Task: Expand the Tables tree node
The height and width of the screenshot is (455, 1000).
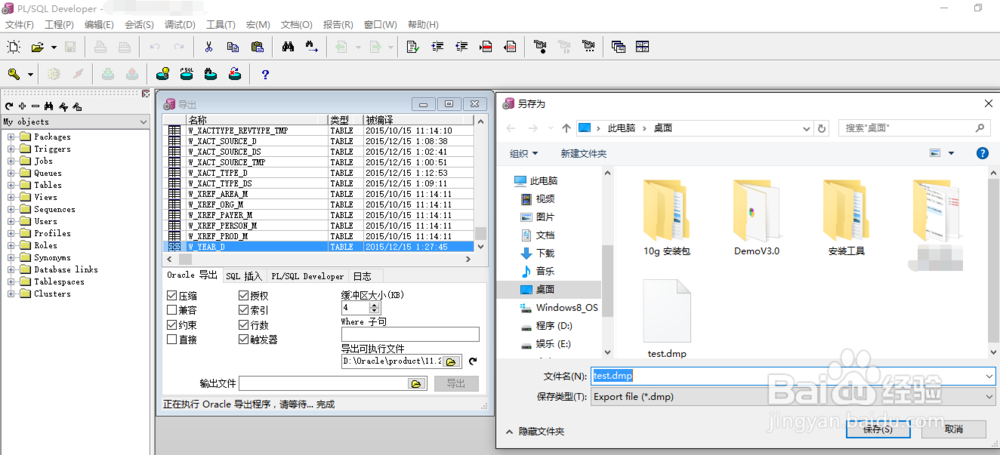Action: point(11,185)
